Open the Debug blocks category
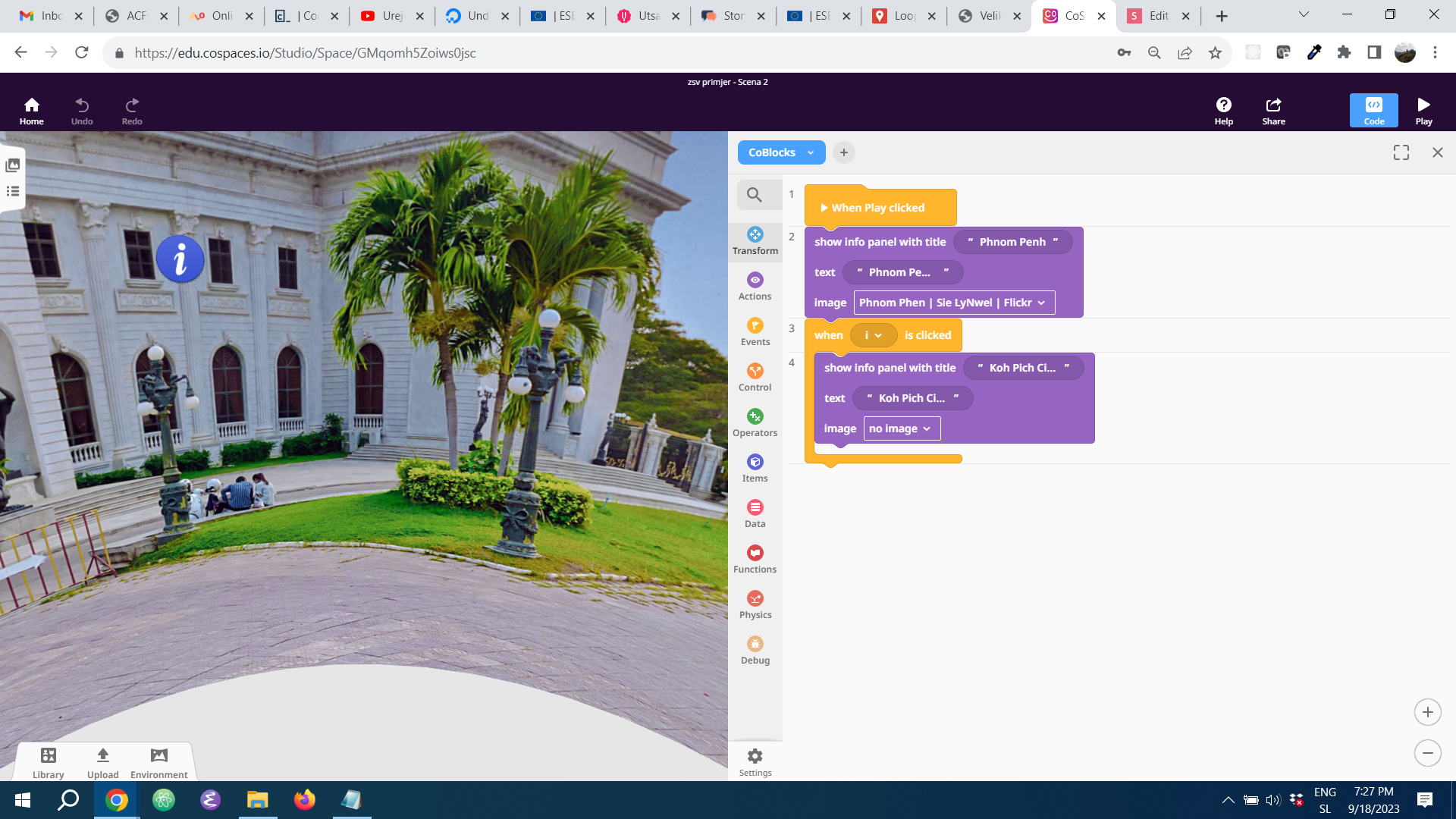Image resolution: width=1456 pixels, height=819 pixels. pos(755,651)
